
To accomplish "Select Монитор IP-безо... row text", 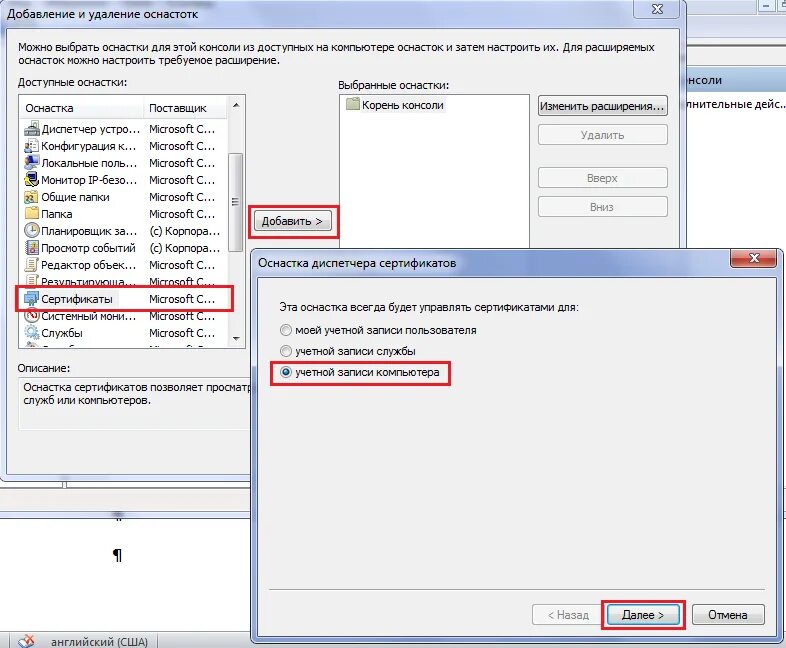I will coord(89,180).
